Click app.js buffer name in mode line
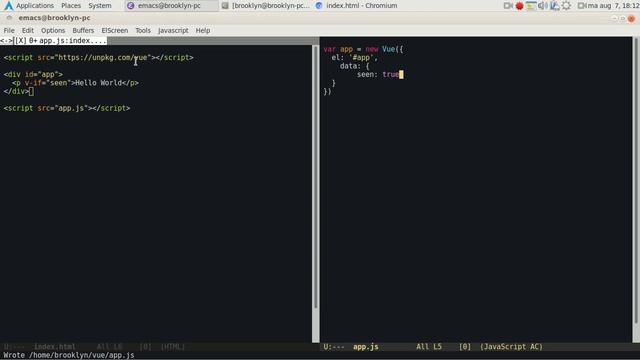The height and width of the screenshot is (360, 640). (366, 347)
